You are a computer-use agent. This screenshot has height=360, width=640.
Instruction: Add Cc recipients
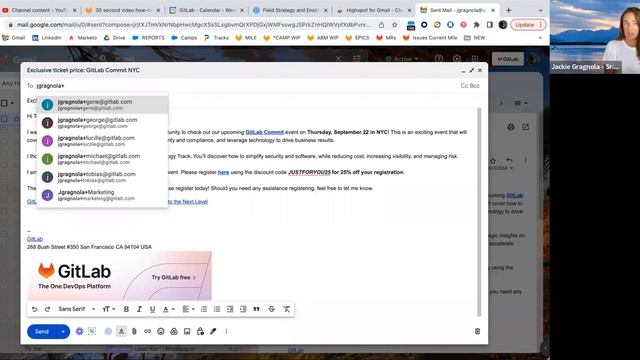[x=464, y=86]
